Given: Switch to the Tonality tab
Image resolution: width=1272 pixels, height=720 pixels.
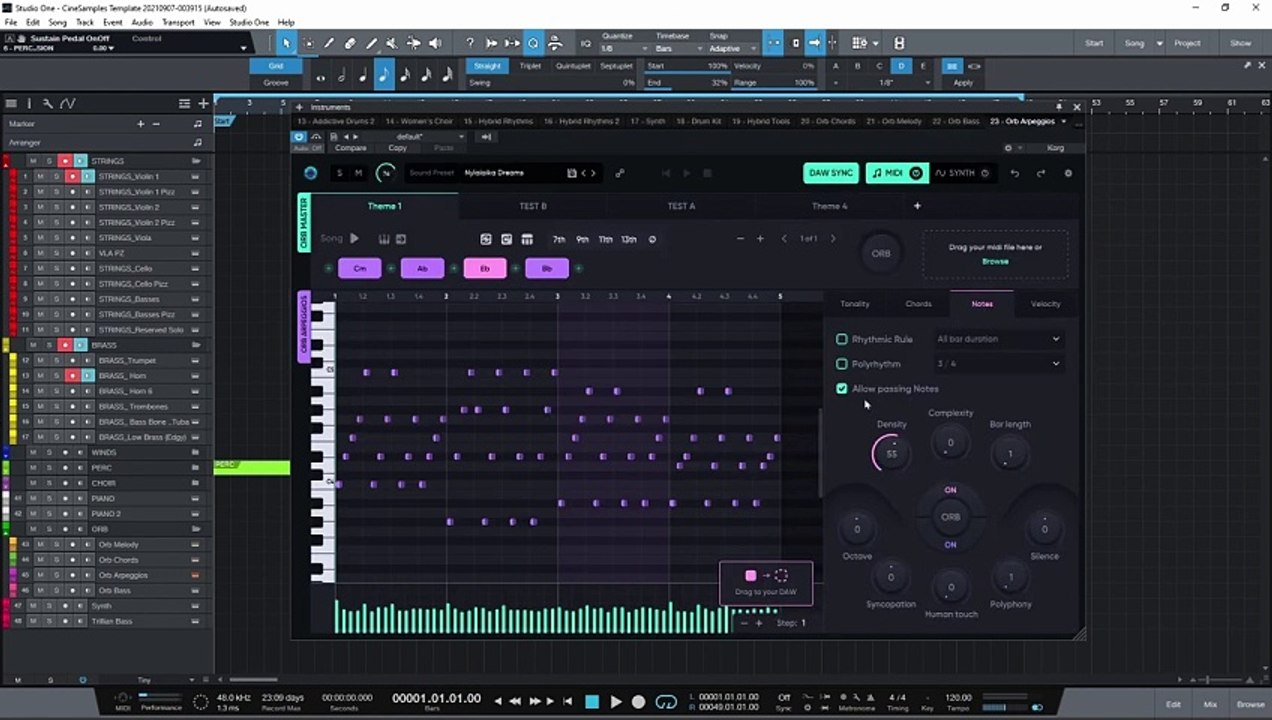Looking at the screenshot, I should [x=855, y=304].
